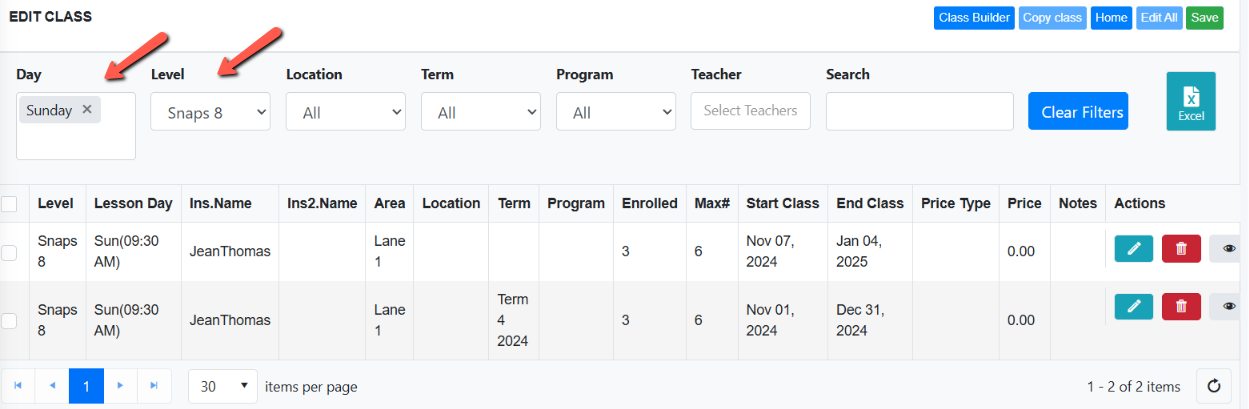The width and height of the screenshot is (1249, 409).
Task: Click into the Search text field
Action: 920,111
